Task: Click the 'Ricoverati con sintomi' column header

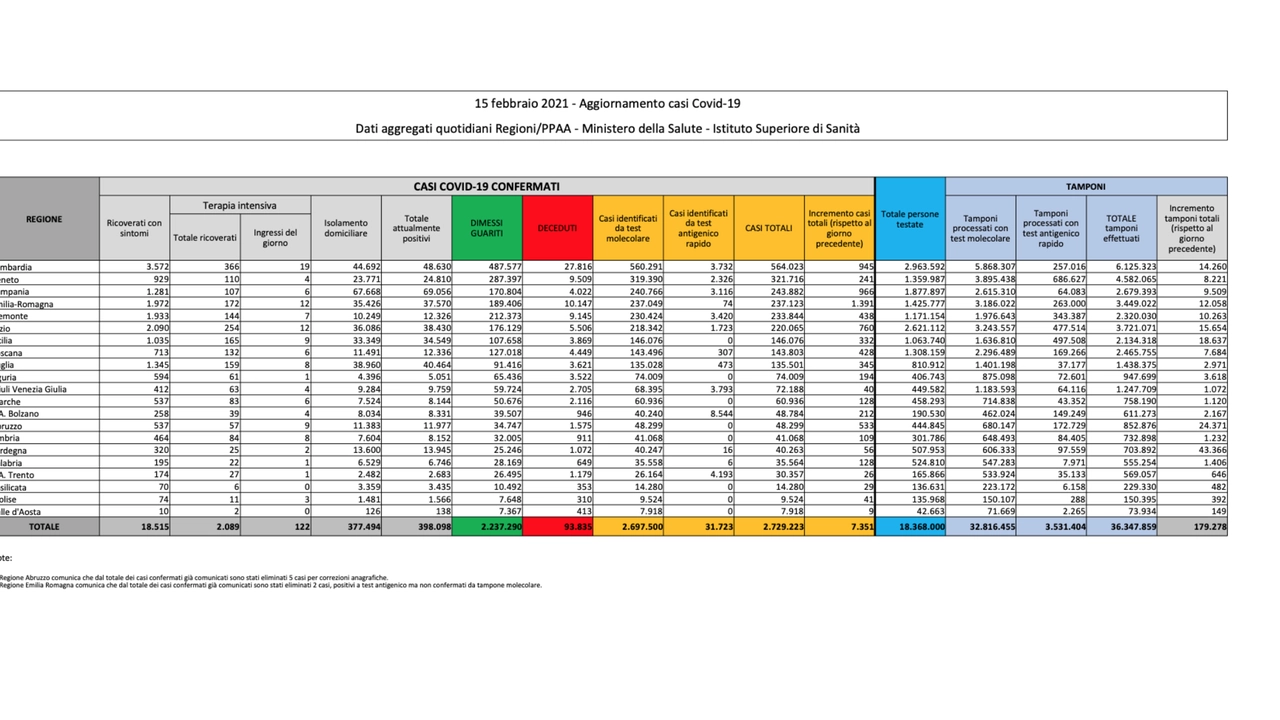Action: pyautogui.click(x=134, y=228)
